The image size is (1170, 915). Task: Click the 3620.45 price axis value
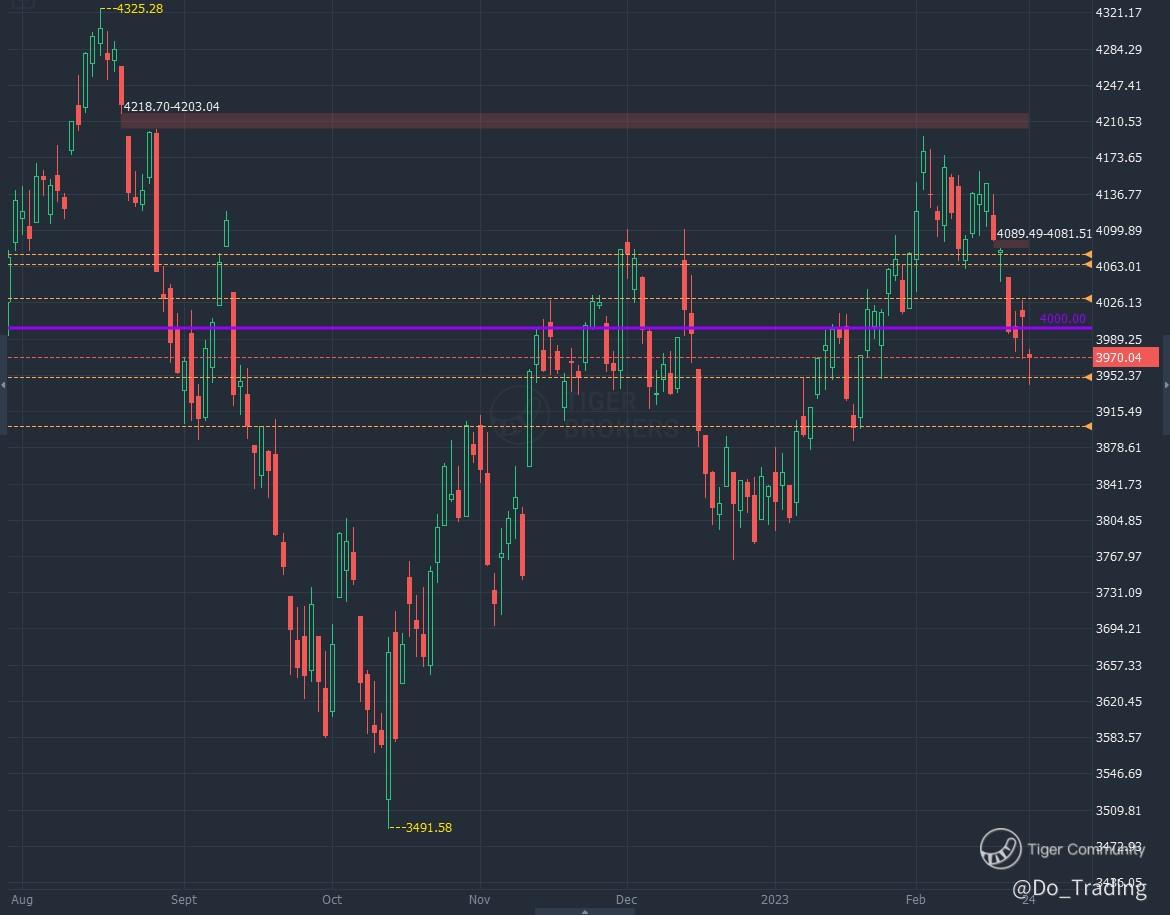1119,701
